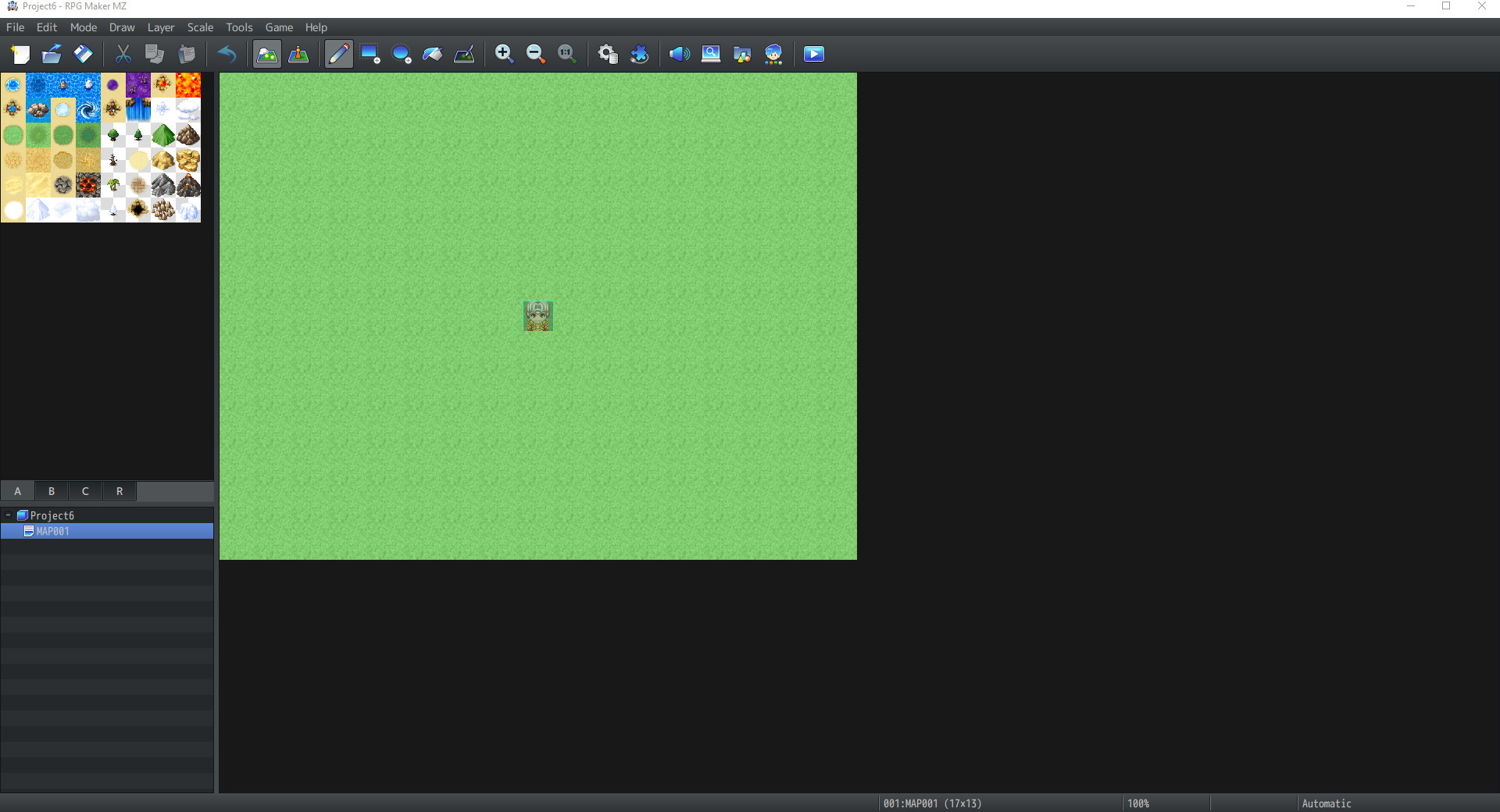This screenshot has height=812, width=1500.
Task: Select the Shadow Pen tool
Action: 465,54
